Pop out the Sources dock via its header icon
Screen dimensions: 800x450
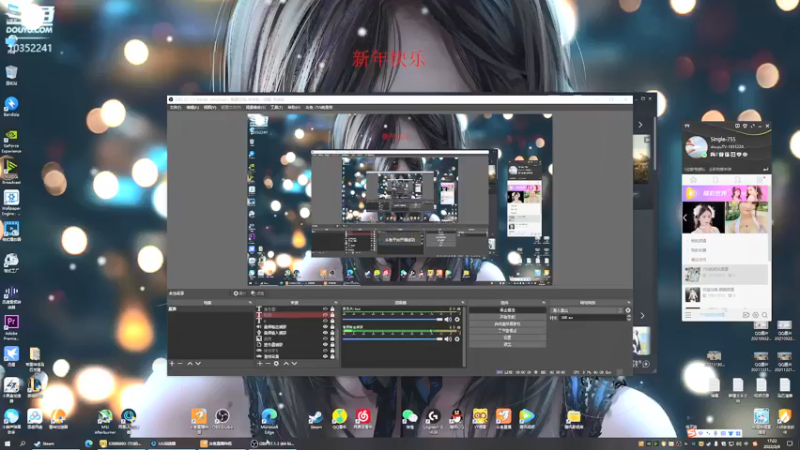(335, 303)
